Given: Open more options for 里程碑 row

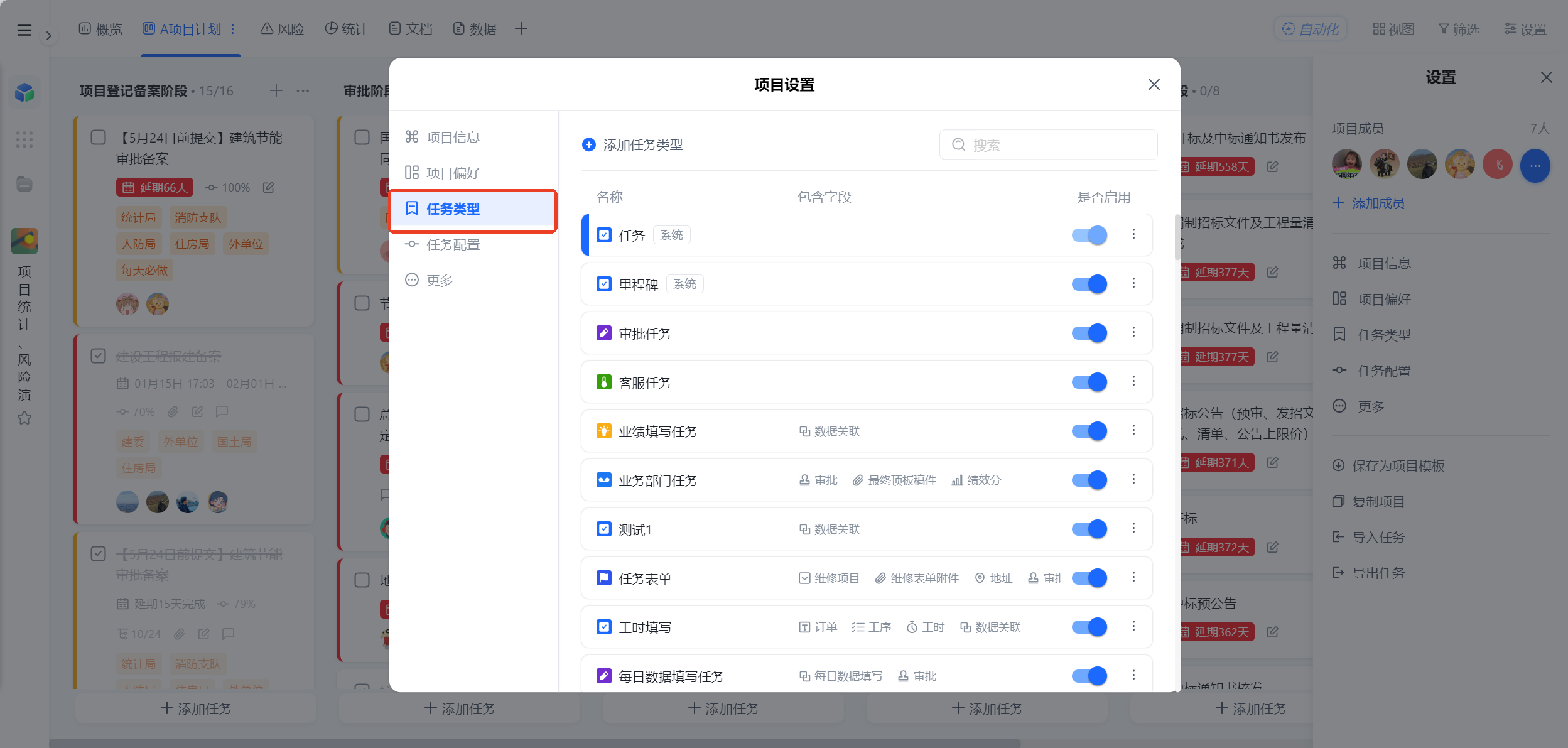Looking at the screenshot, I should [x=1133, y=283].
